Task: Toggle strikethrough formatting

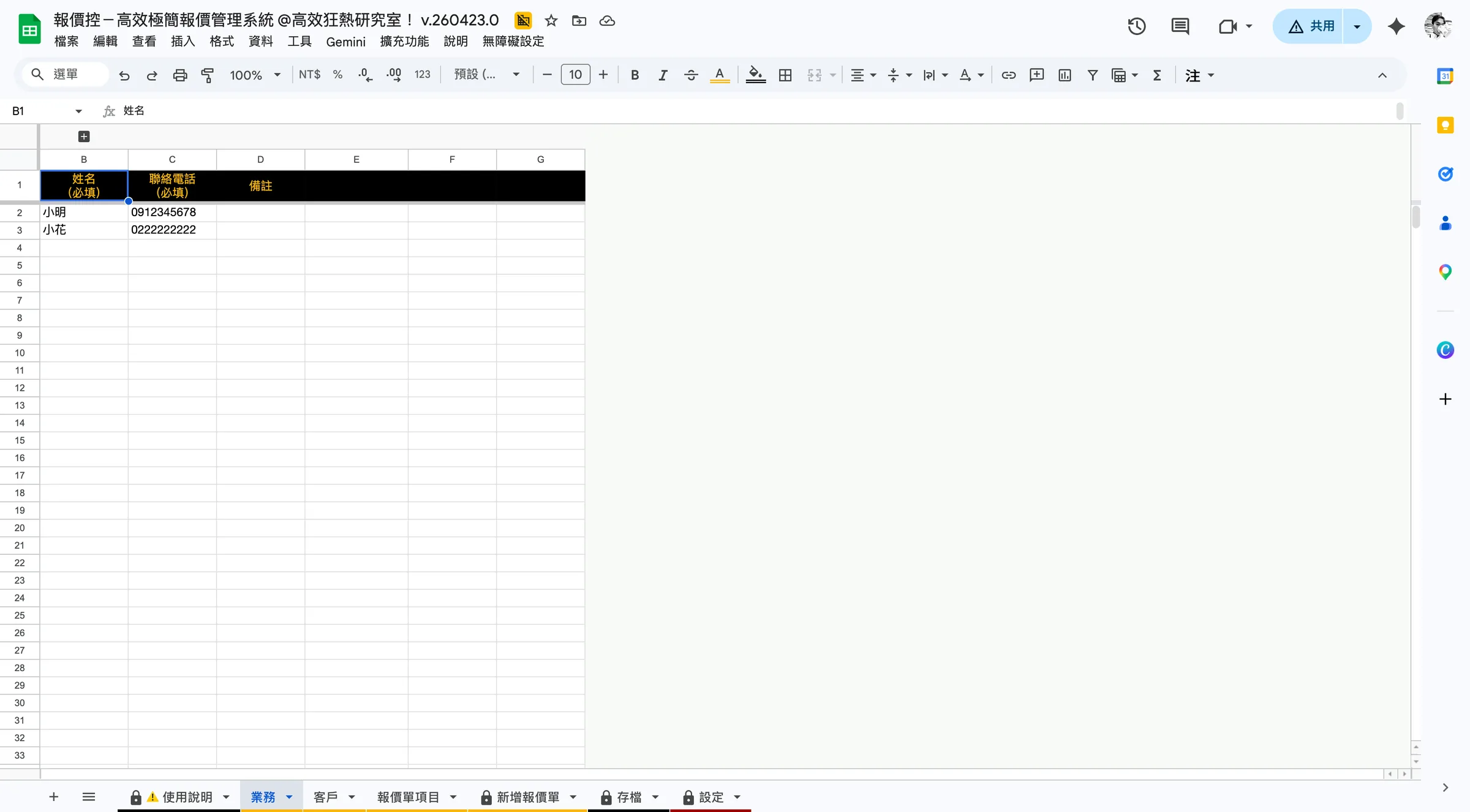Action: pyautogui.click(x=691, y=75)
